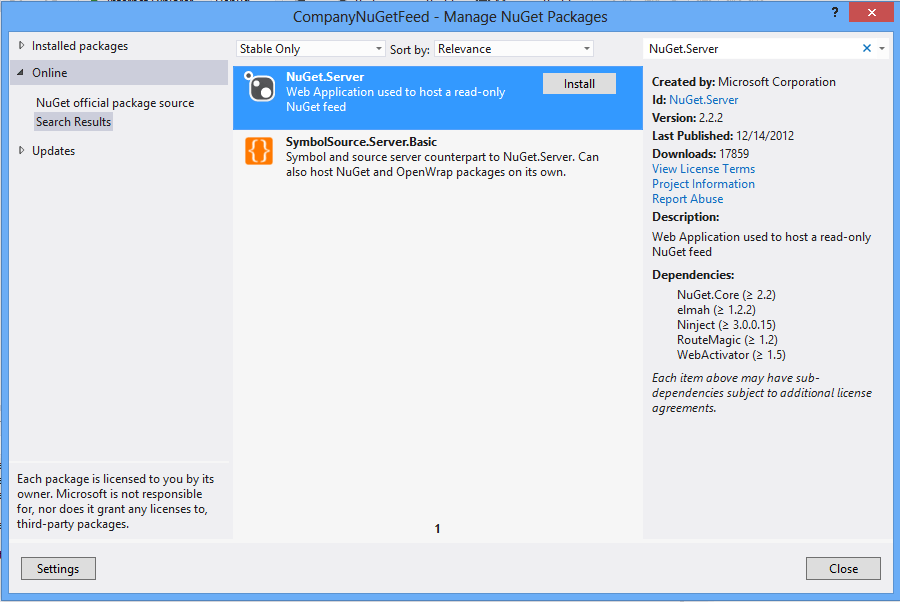This screenshot has height=602, width=900.
Task: Click the SymbolSource.Server.Basic package icon
Action: tap(259, 151)
